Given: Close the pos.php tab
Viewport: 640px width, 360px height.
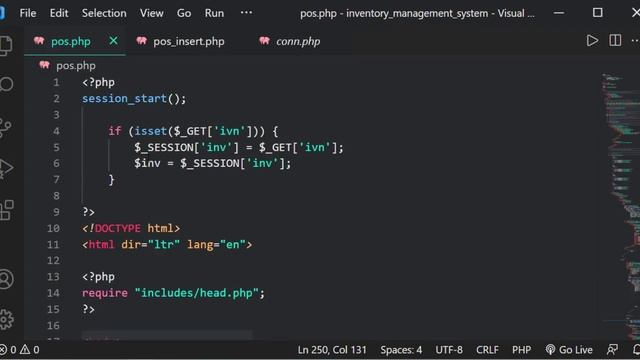Looking at the screenshot, I should 113,41.
